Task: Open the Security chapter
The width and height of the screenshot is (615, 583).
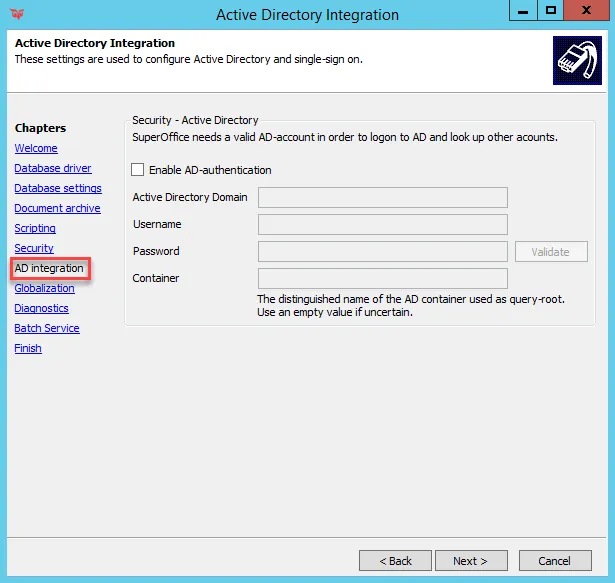Action: point(34,248)
